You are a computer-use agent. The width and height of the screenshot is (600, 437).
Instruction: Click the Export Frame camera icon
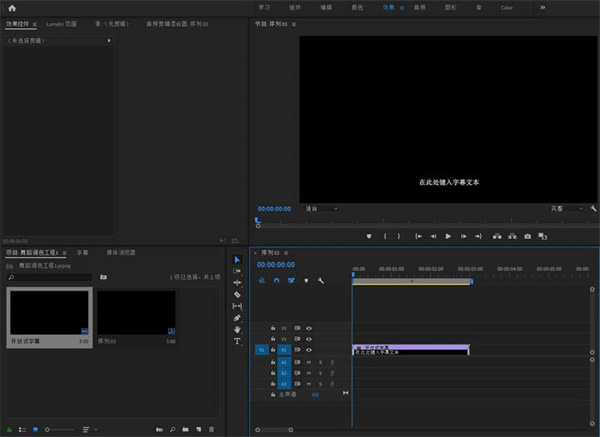(x=527, y=236)
